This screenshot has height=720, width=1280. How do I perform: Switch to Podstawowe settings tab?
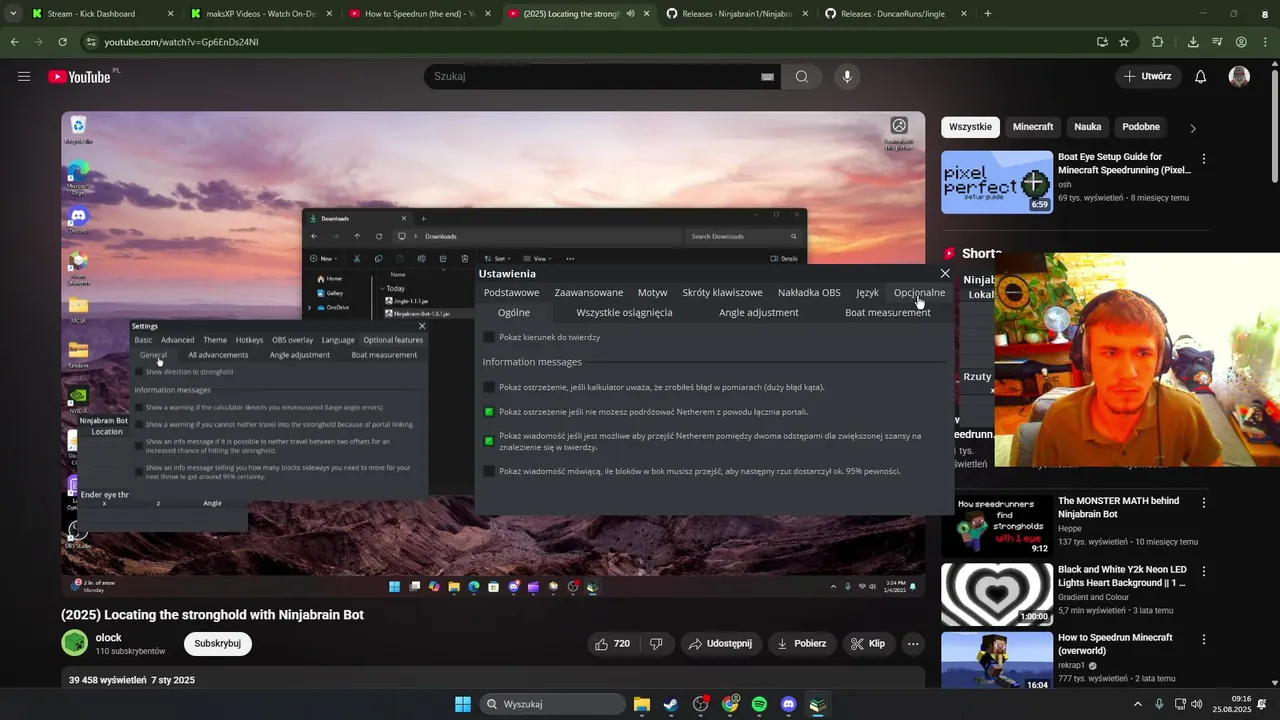(x=511, y=293)
